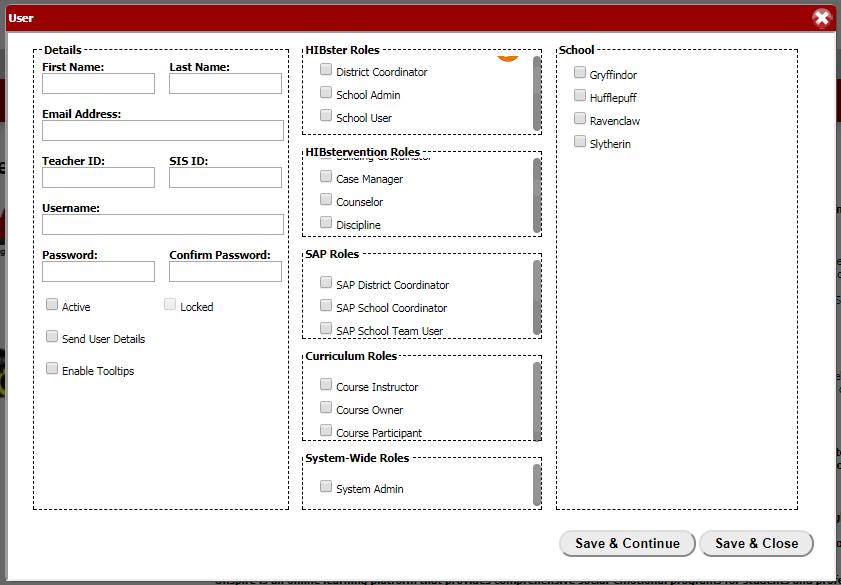The image size is (841, 585).
Task: Select the Password field
Action: (x=99, y=271)
